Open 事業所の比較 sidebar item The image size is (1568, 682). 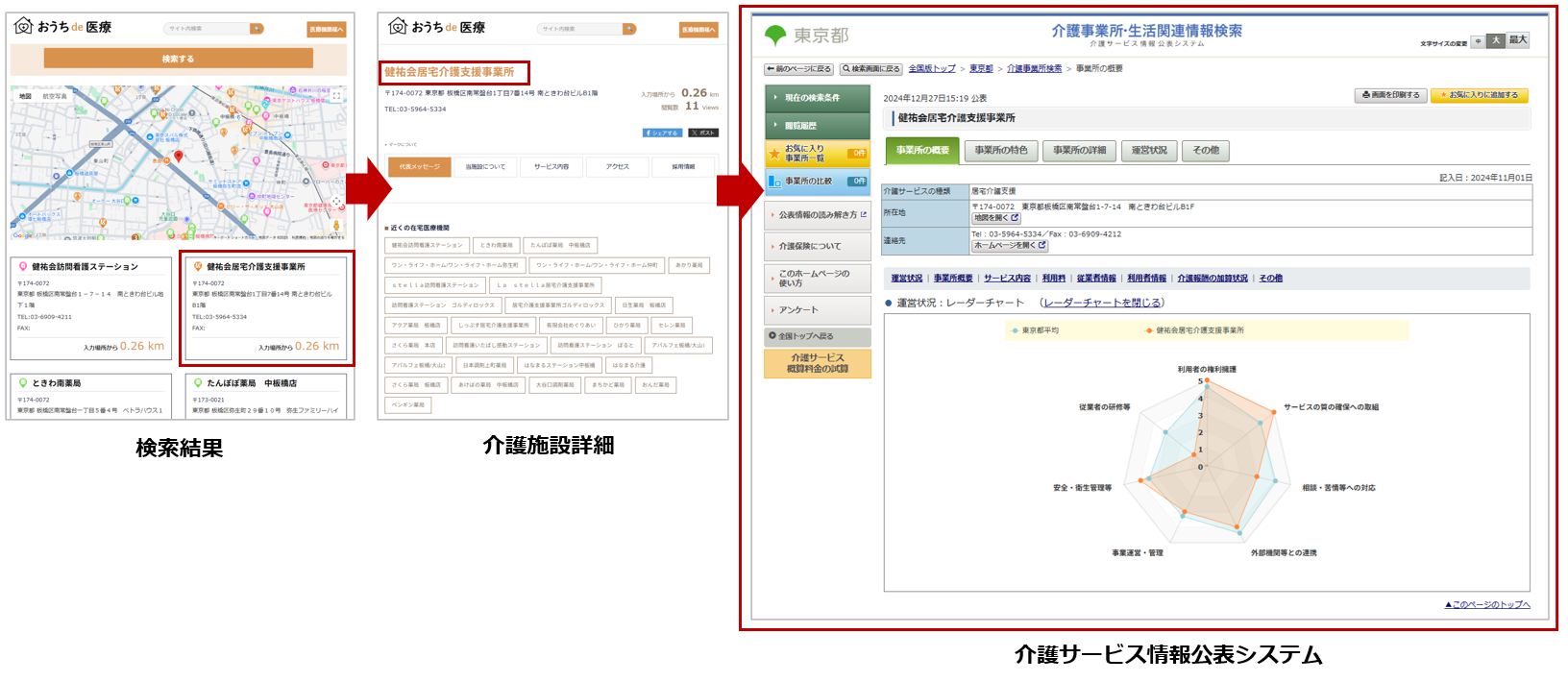818,181
